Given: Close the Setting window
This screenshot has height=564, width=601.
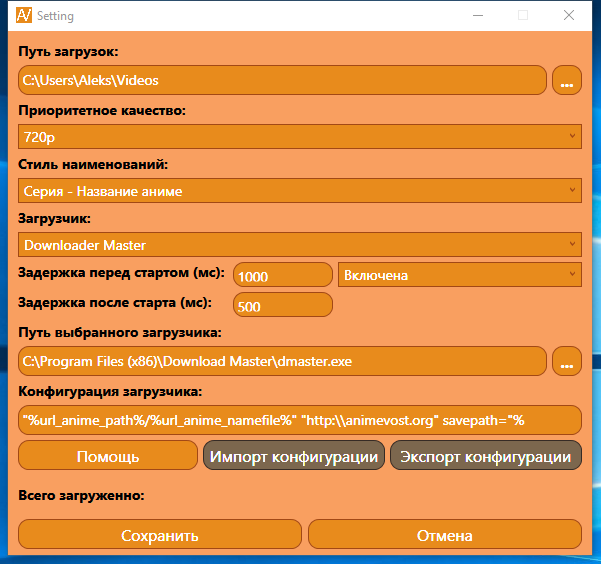Looking at the screenshot, I should click(569, 15).
